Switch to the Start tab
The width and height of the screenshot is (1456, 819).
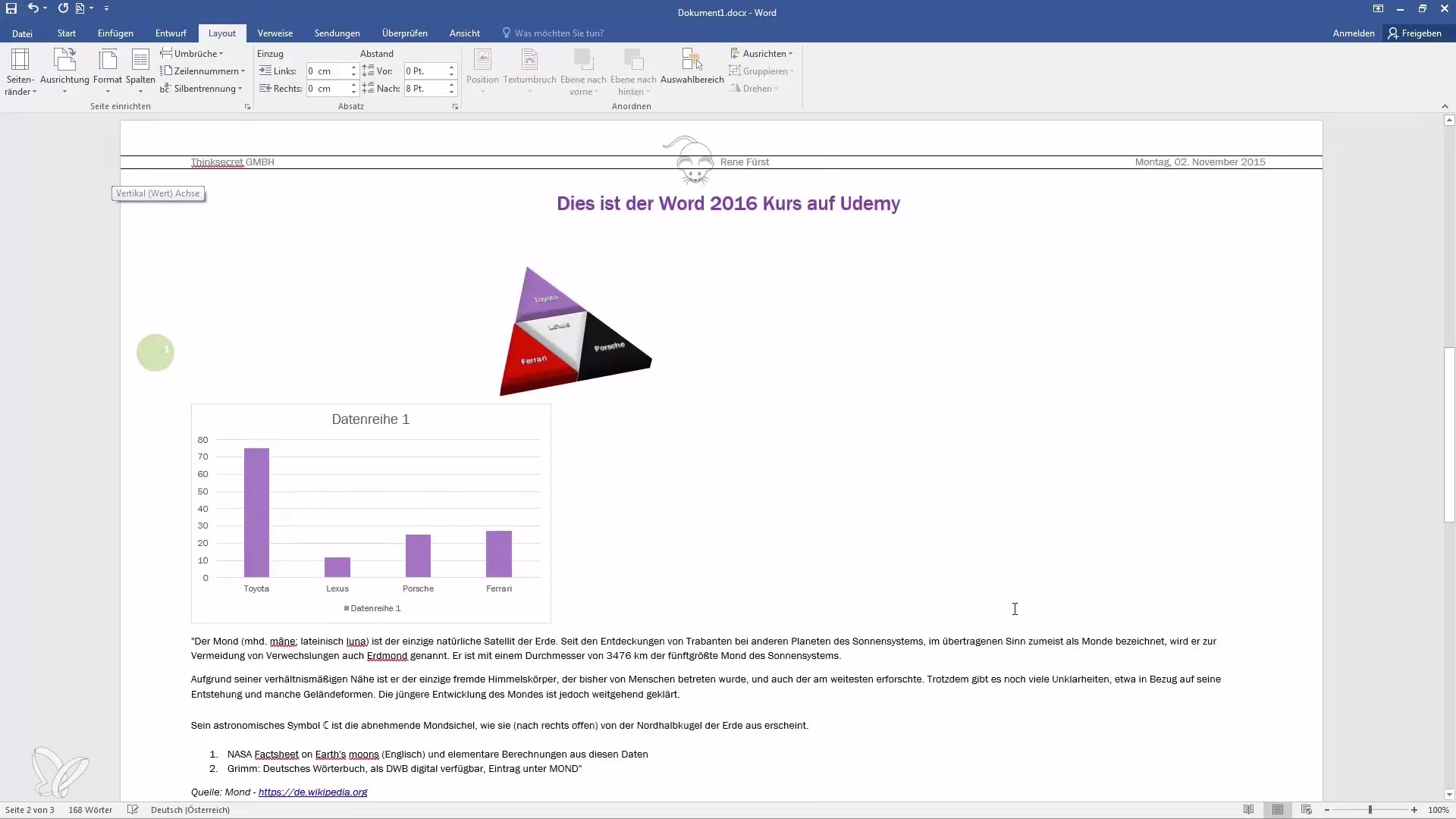67,33
